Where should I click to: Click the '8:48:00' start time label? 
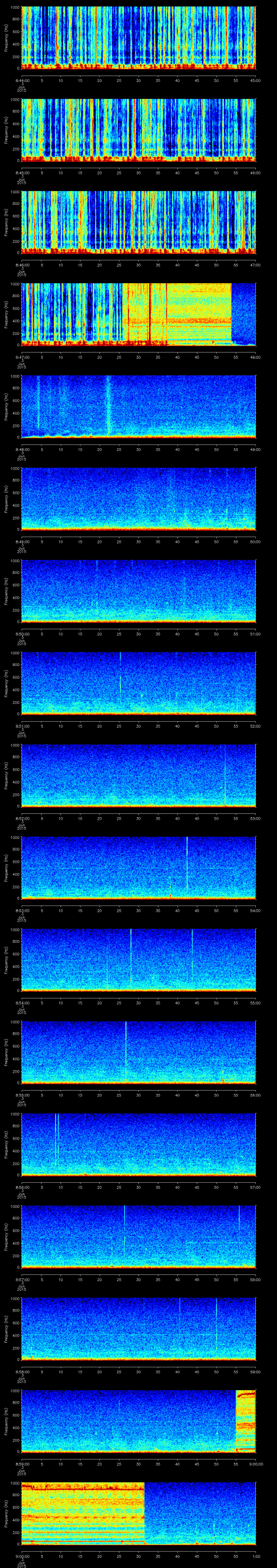click(22, 449)
